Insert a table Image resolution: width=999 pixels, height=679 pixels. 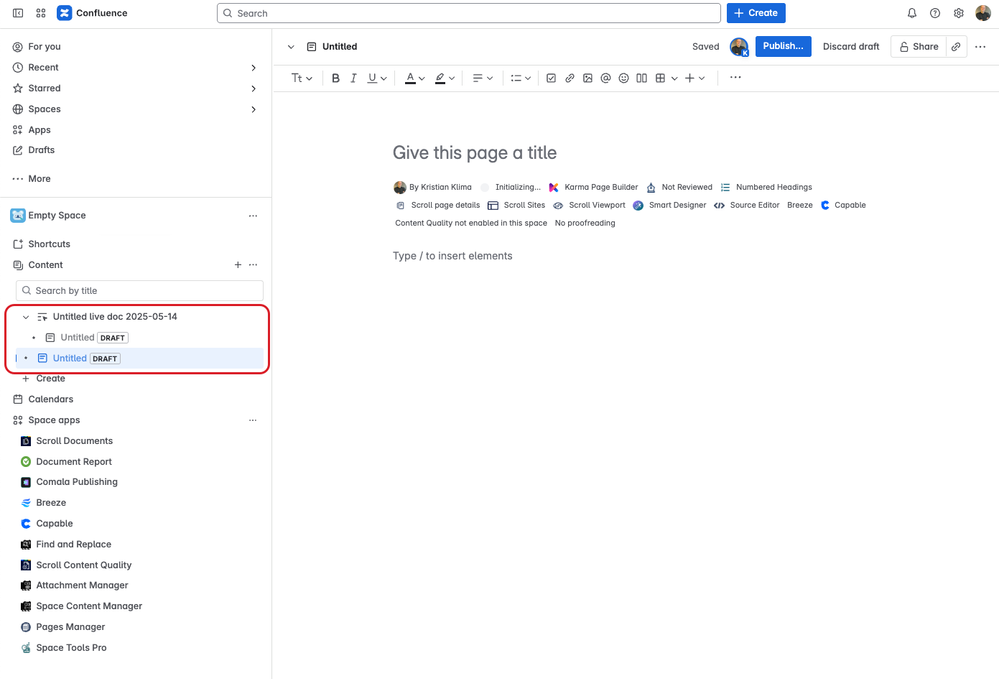660,78
